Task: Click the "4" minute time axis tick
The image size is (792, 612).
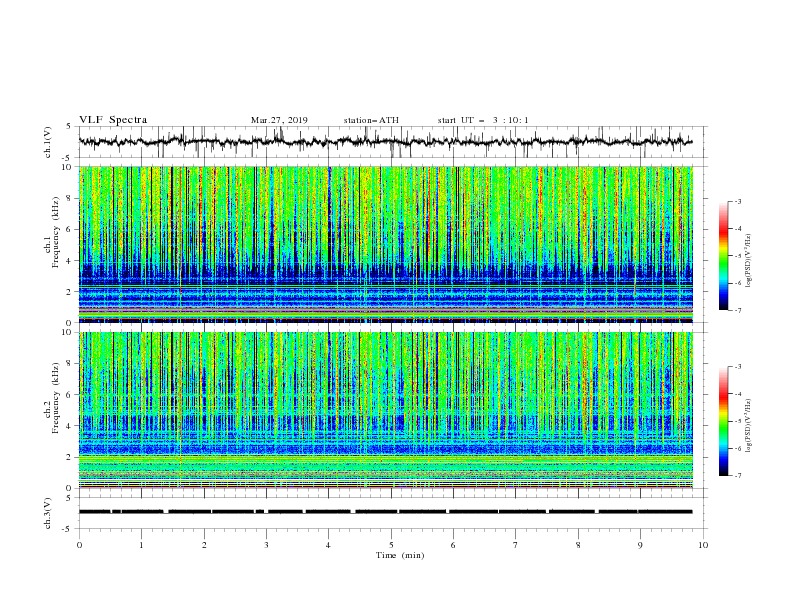Action: [328, 545]
